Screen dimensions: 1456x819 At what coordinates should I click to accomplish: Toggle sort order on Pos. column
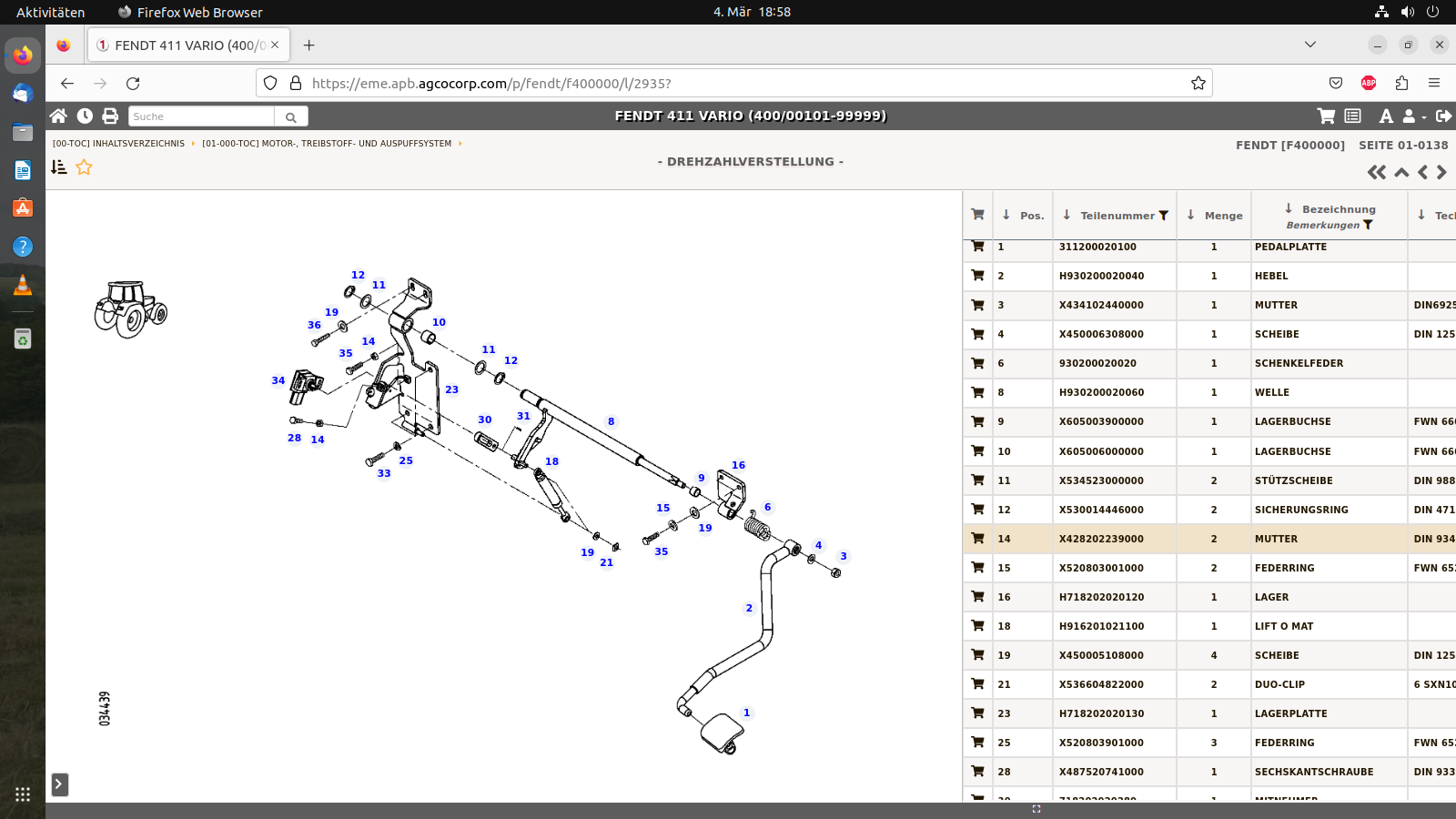click(x=1006, y=215)
